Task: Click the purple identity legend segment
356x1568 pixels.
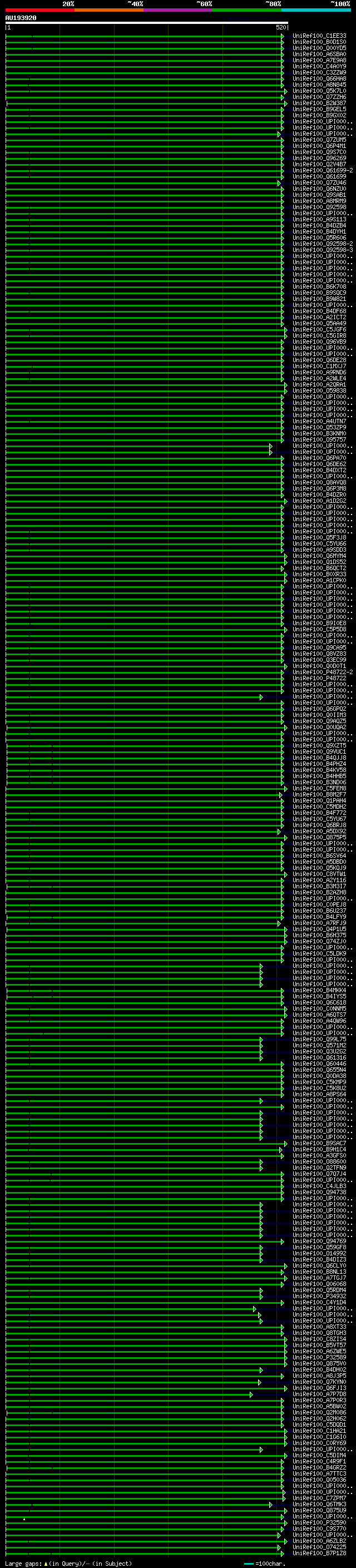Action: coord(177,10)
